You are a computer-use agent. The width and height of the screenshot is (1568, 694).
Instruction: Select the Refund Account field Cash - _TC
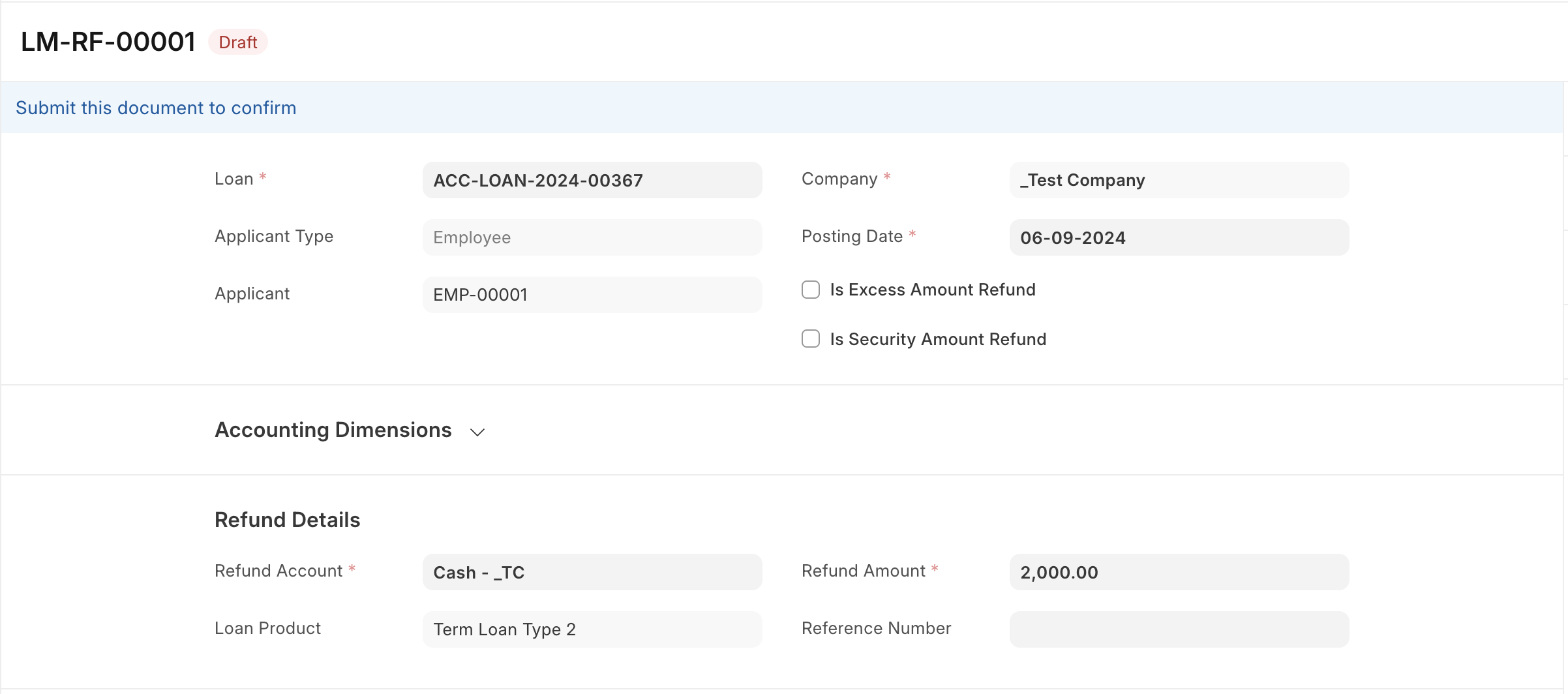[x=592, y=572]
